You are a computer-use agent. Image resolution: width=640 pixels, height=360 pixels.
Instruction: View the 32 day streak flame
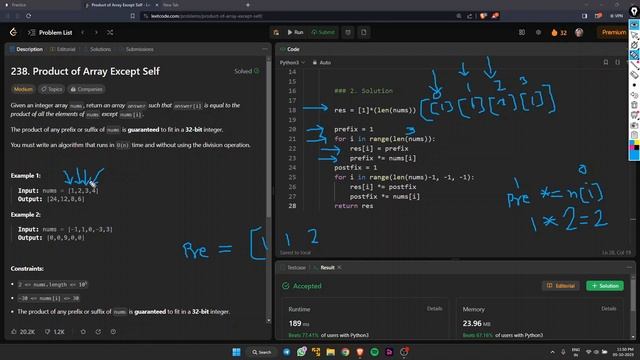(559, 33)
